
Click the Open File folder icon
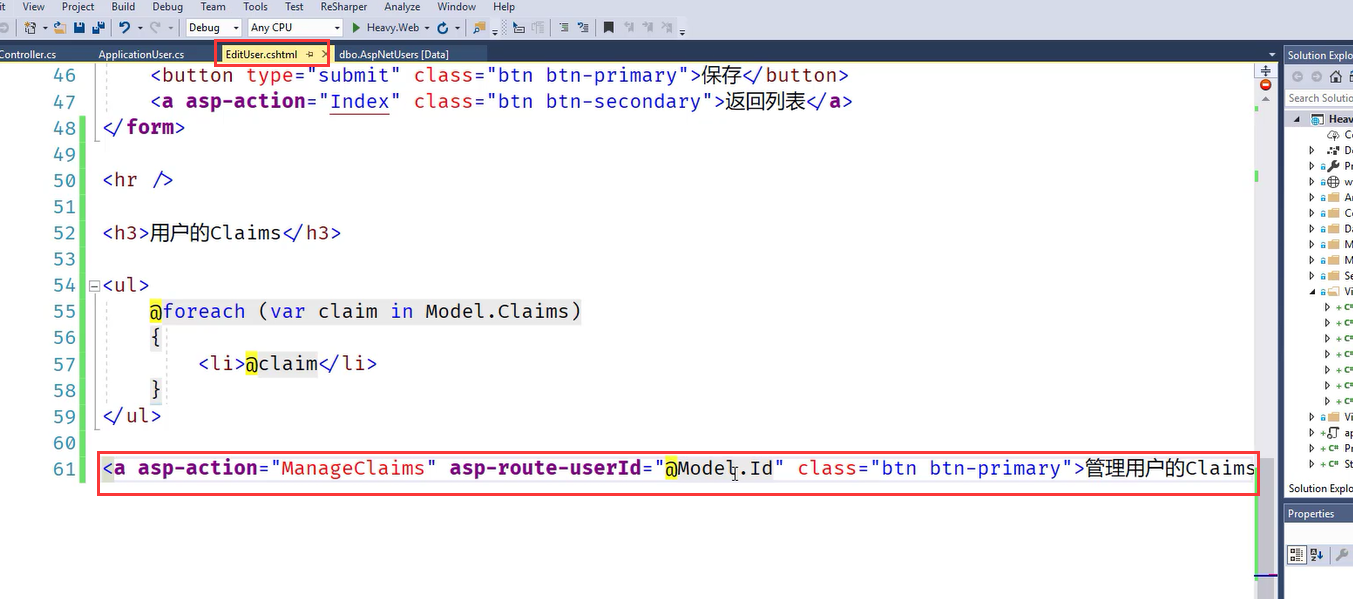pyautogui.click(x=60, y=28)
